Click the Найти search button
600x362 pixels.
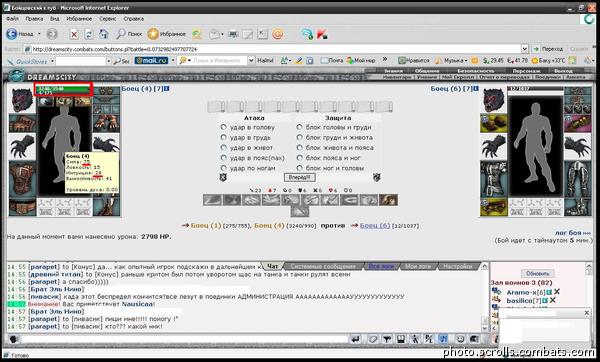pos(265,60)
